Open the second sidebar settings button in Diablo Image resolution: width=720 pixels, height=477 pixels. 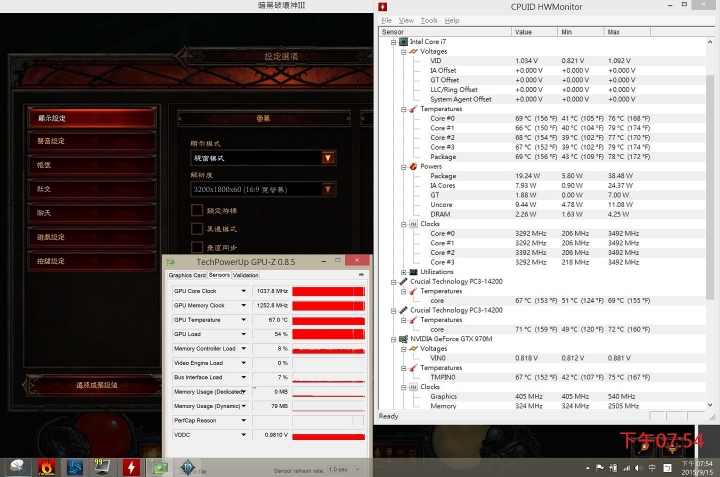(x=92, y=141)
